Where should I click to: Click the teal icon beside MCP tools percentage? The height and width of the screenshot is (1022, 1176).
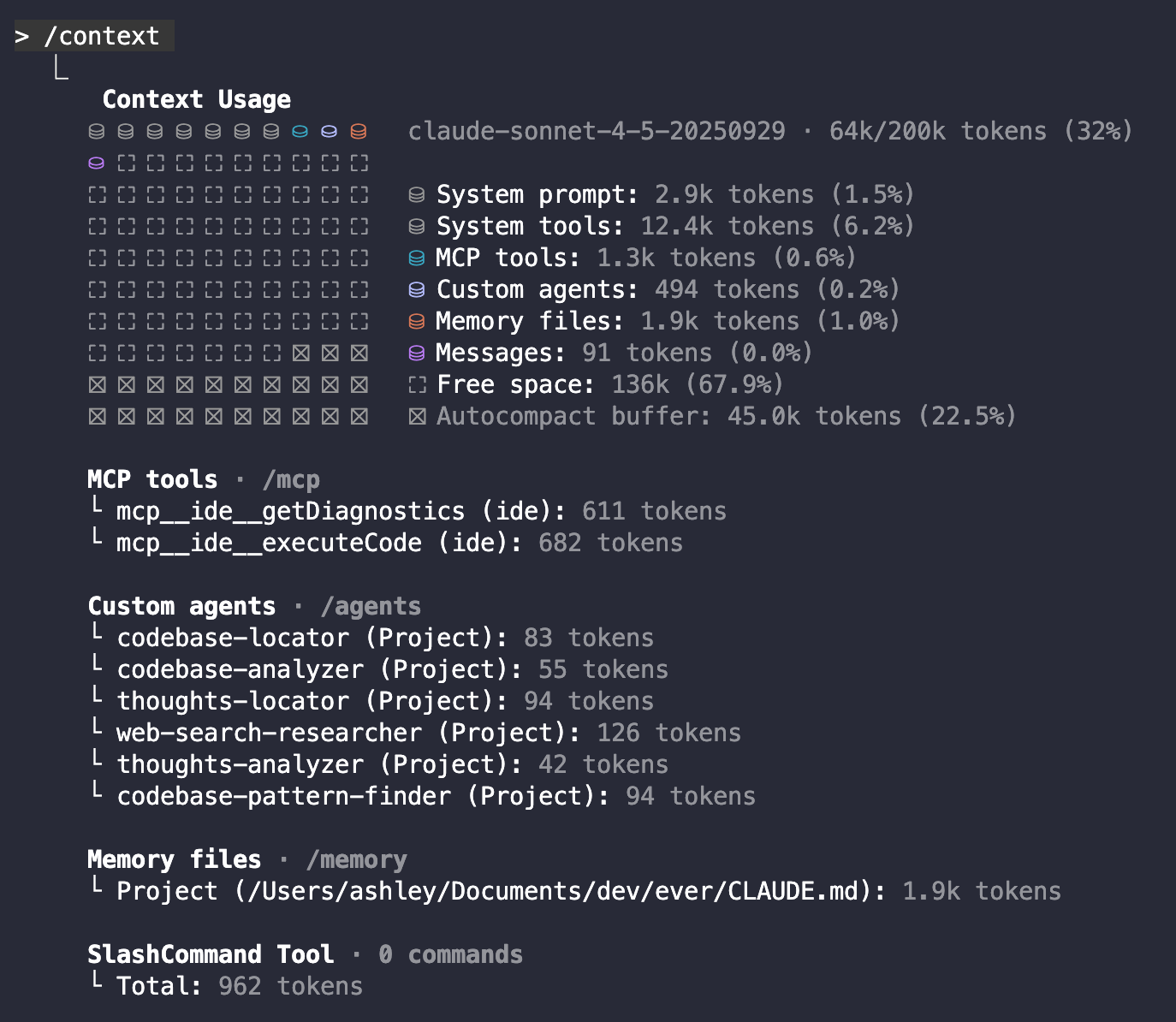point(417,258)
